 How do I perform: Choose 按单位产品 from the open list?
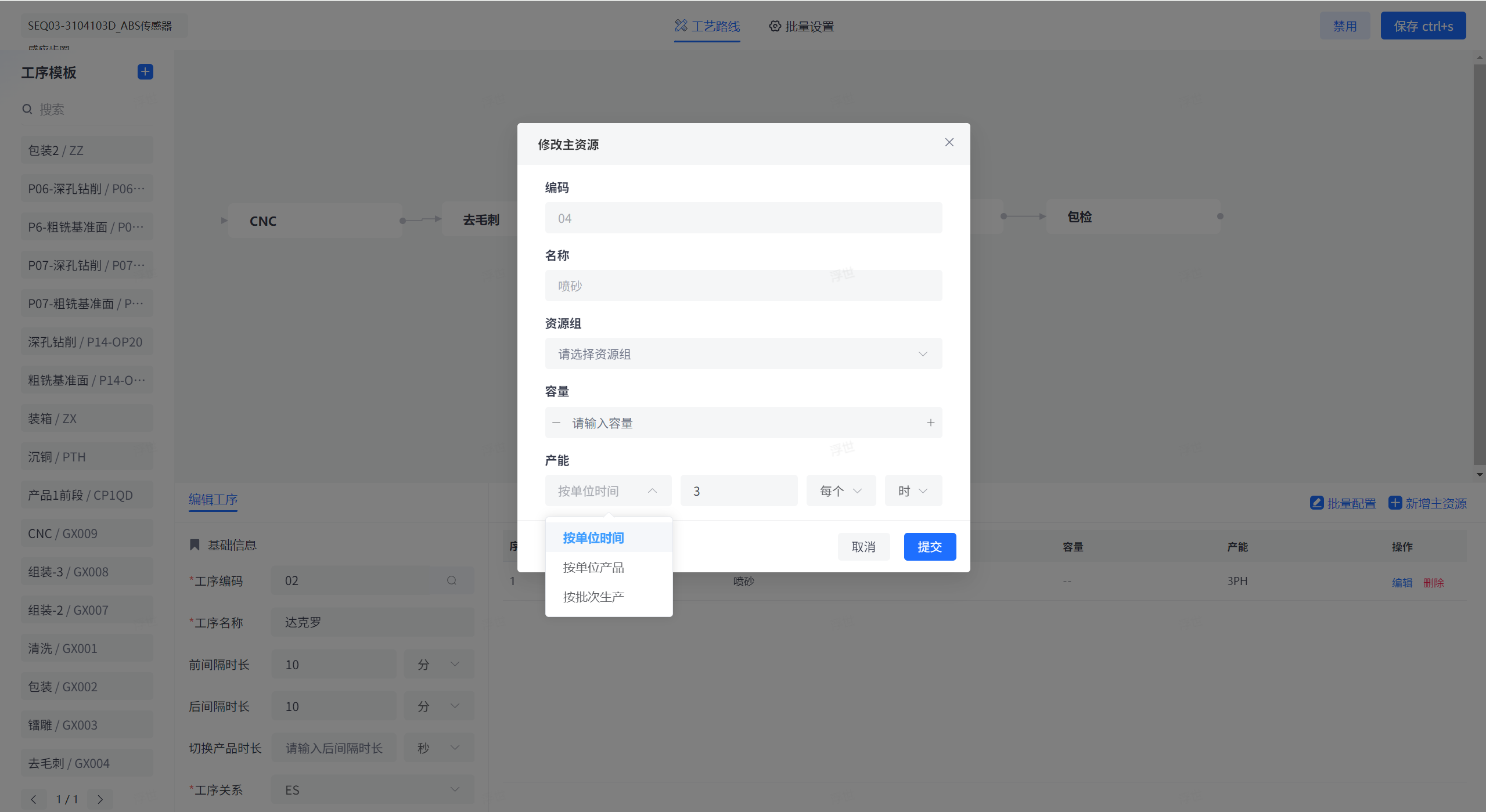click(593, 567)
